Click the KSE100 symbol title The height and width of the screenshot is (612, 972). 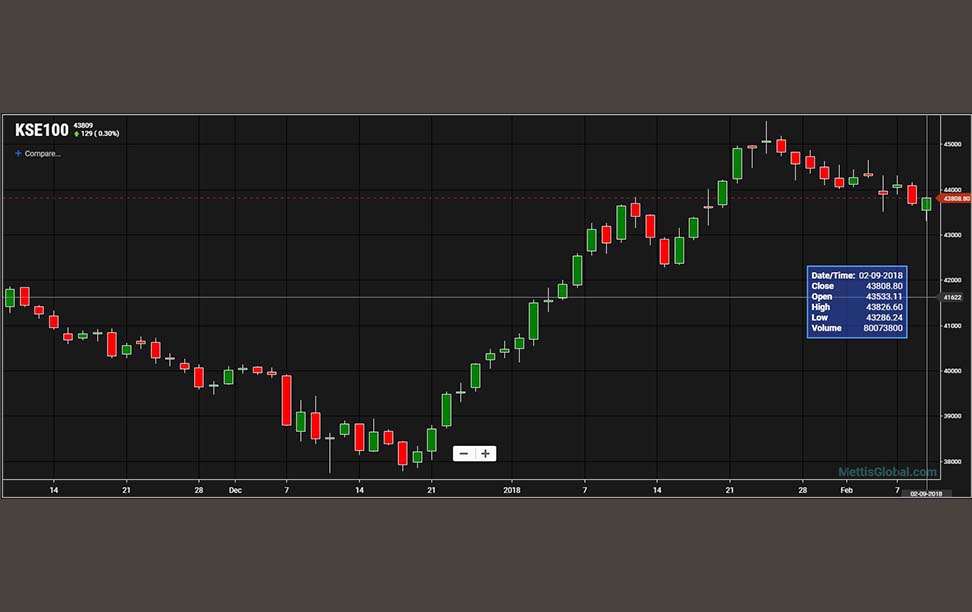tap(42, 130)
